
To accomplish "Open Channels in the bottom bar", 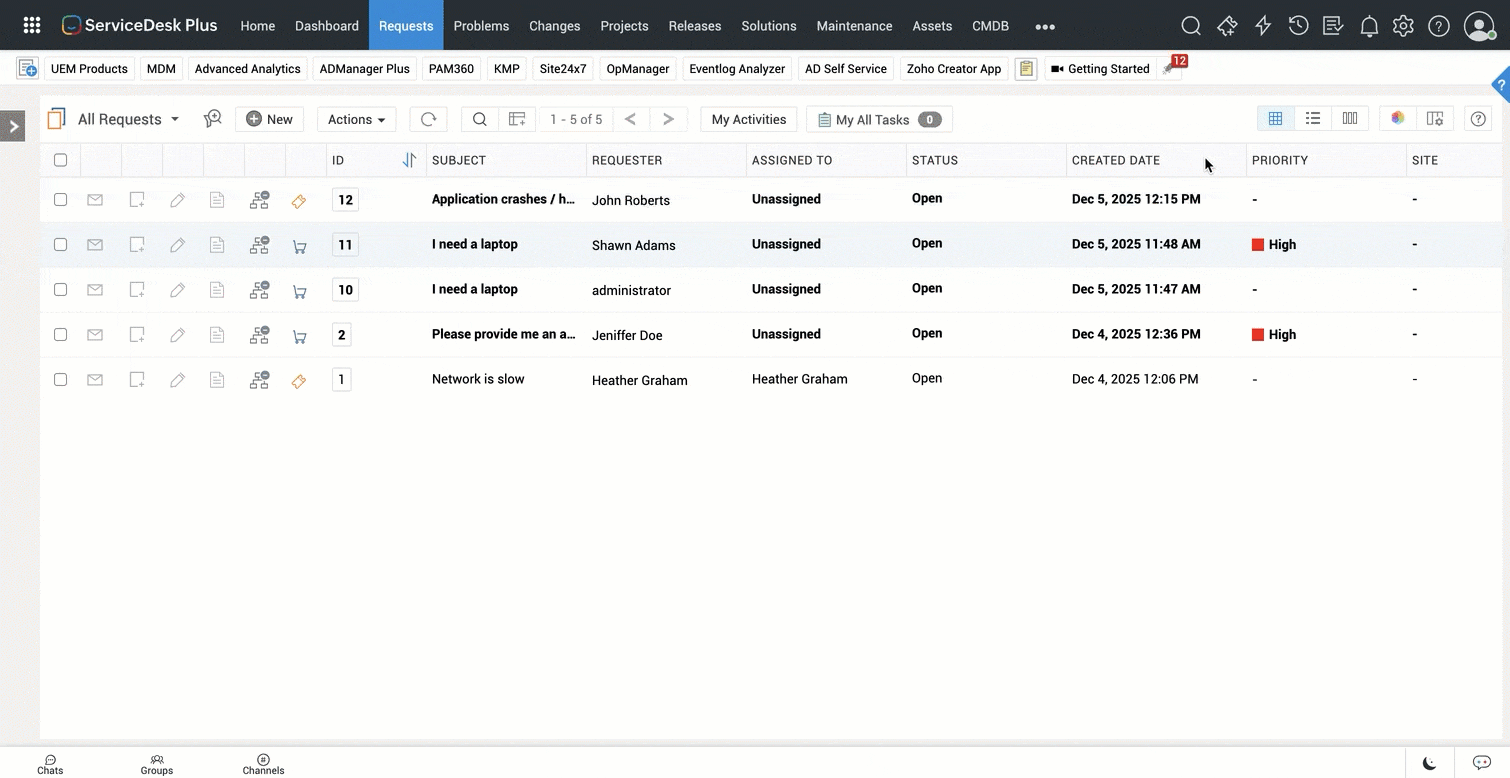I will pyautogui.click(x=263, y=765).
